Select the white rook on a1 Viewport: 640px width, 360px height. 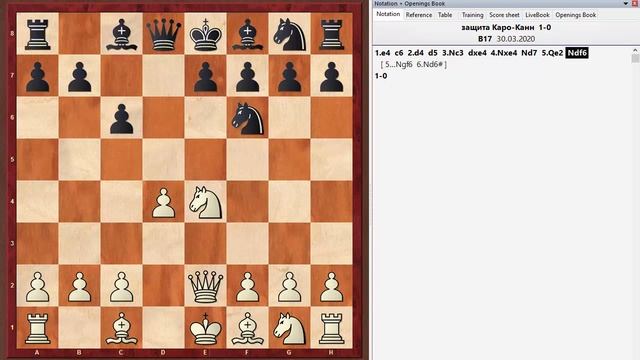coord(37,328)
